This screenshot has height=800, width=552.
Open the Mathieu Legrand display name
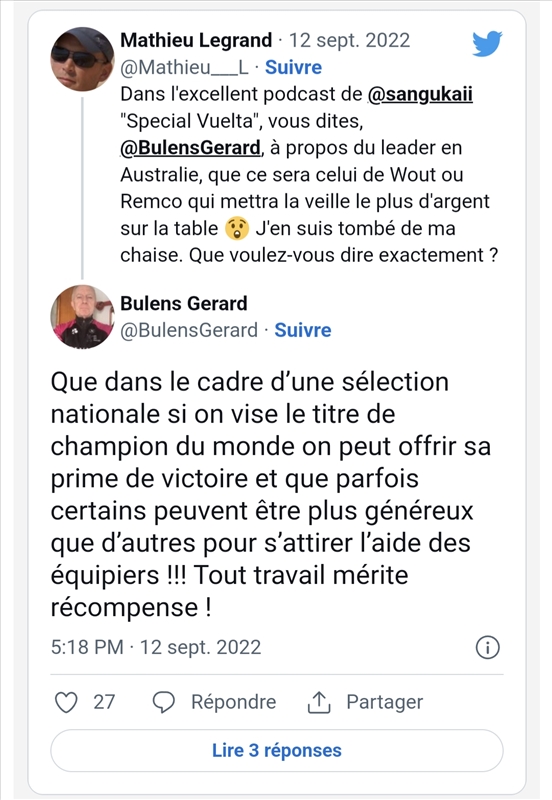click(196, 40)
